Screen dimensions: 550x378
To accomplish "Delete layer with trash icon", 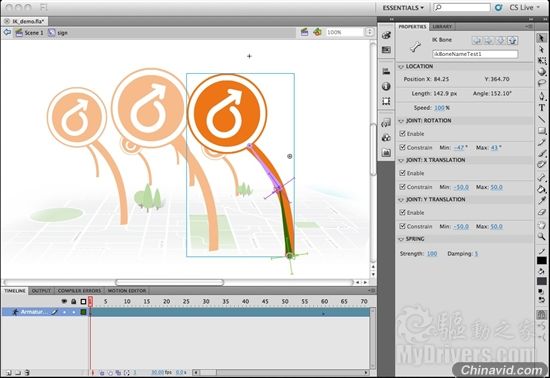I will [27, 373].
